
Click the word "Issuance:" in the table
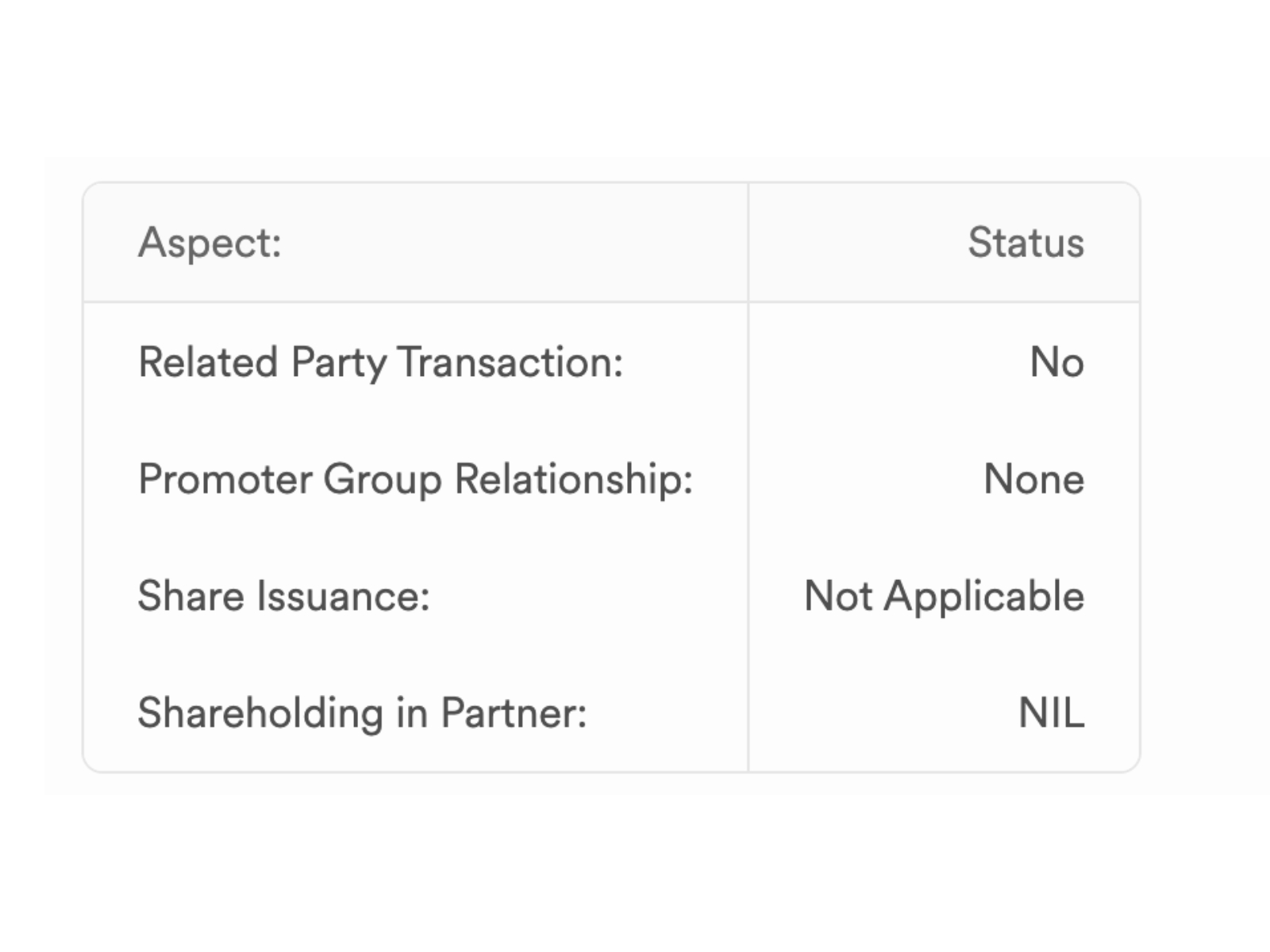(343, 596)
